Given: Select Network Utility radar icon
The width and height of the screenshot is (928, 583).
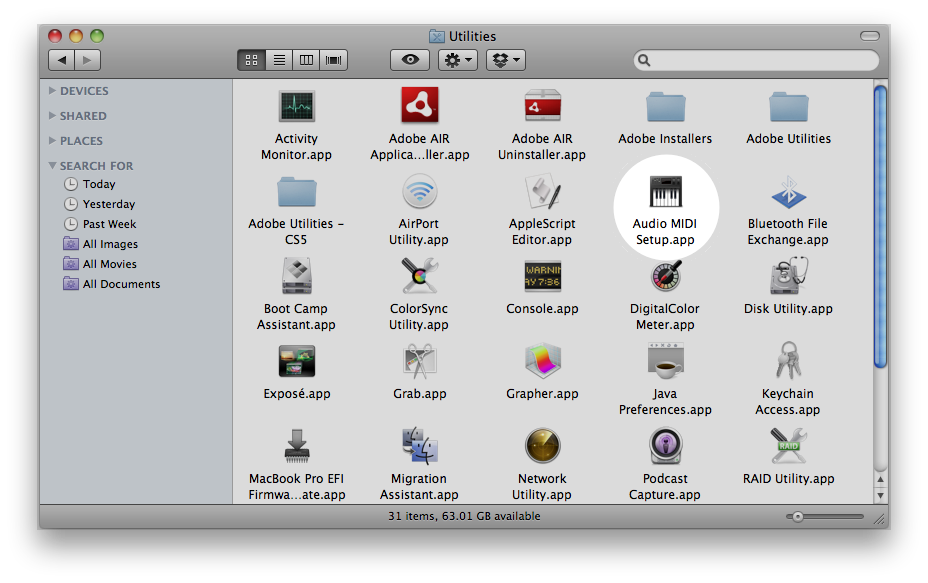Looking at the screenshot, I should 542,446.
